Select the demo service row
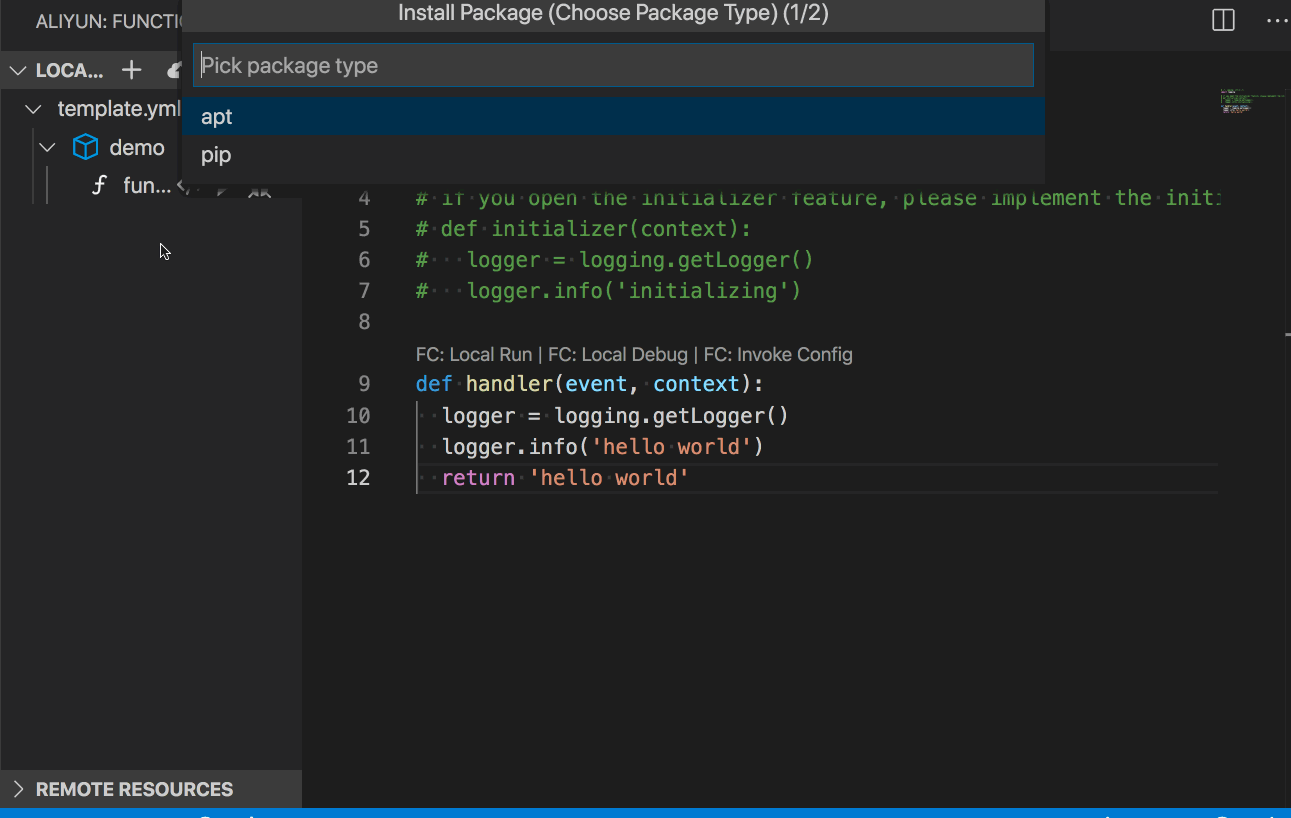This screenshot has width=1291, height=818. 92,148
